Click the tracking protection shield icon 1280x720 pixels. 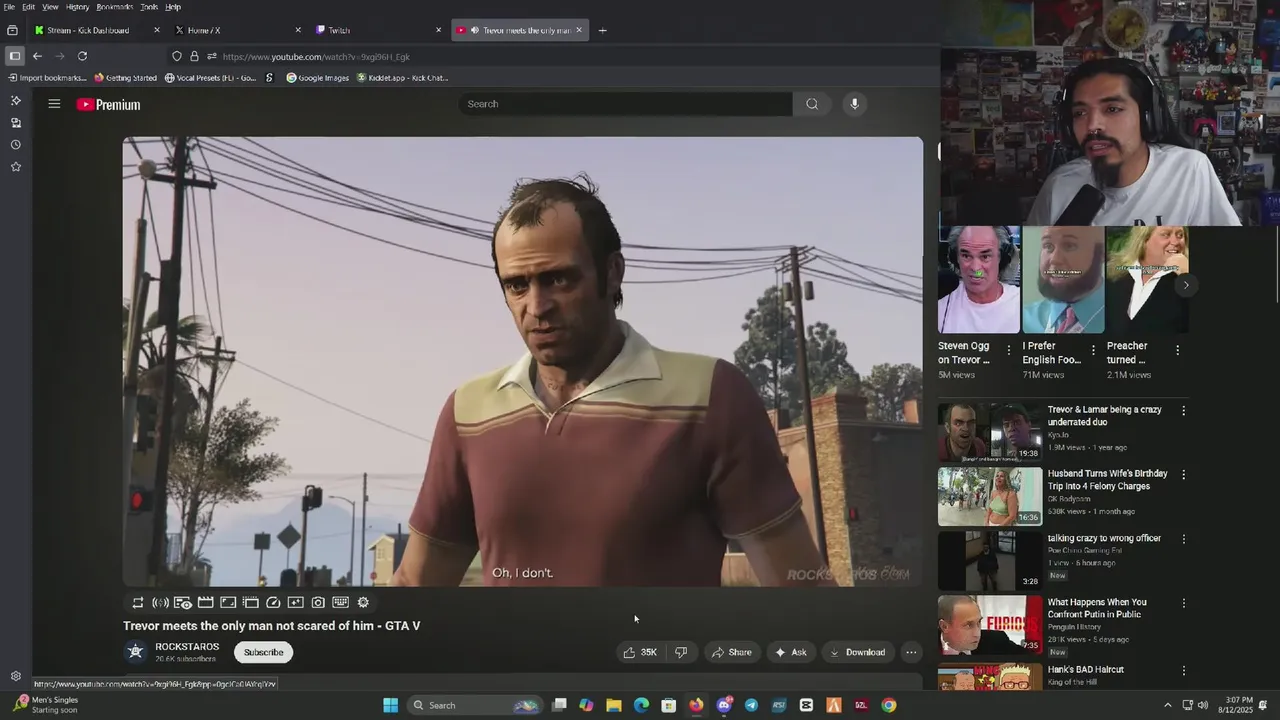click(177, 56)
